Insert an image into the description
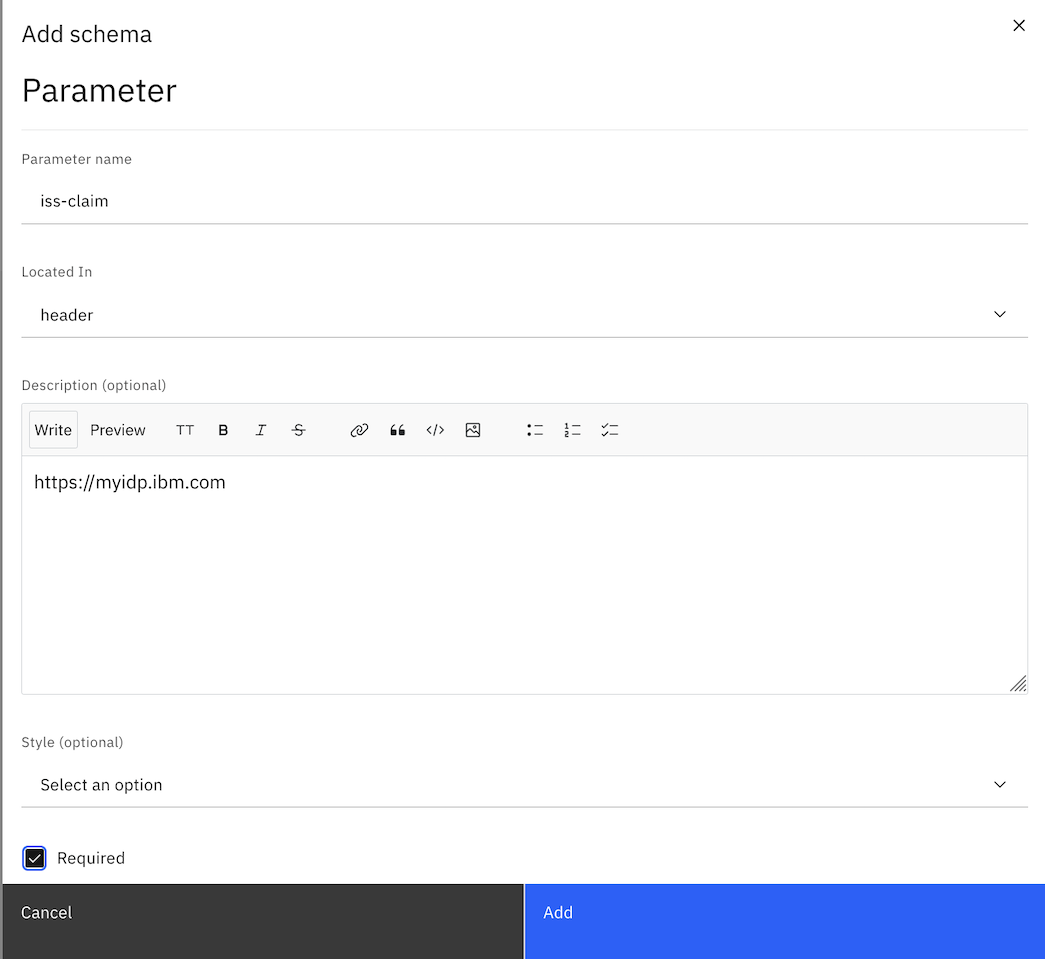Screen dimensions: 1045x959 pos(473,430)
